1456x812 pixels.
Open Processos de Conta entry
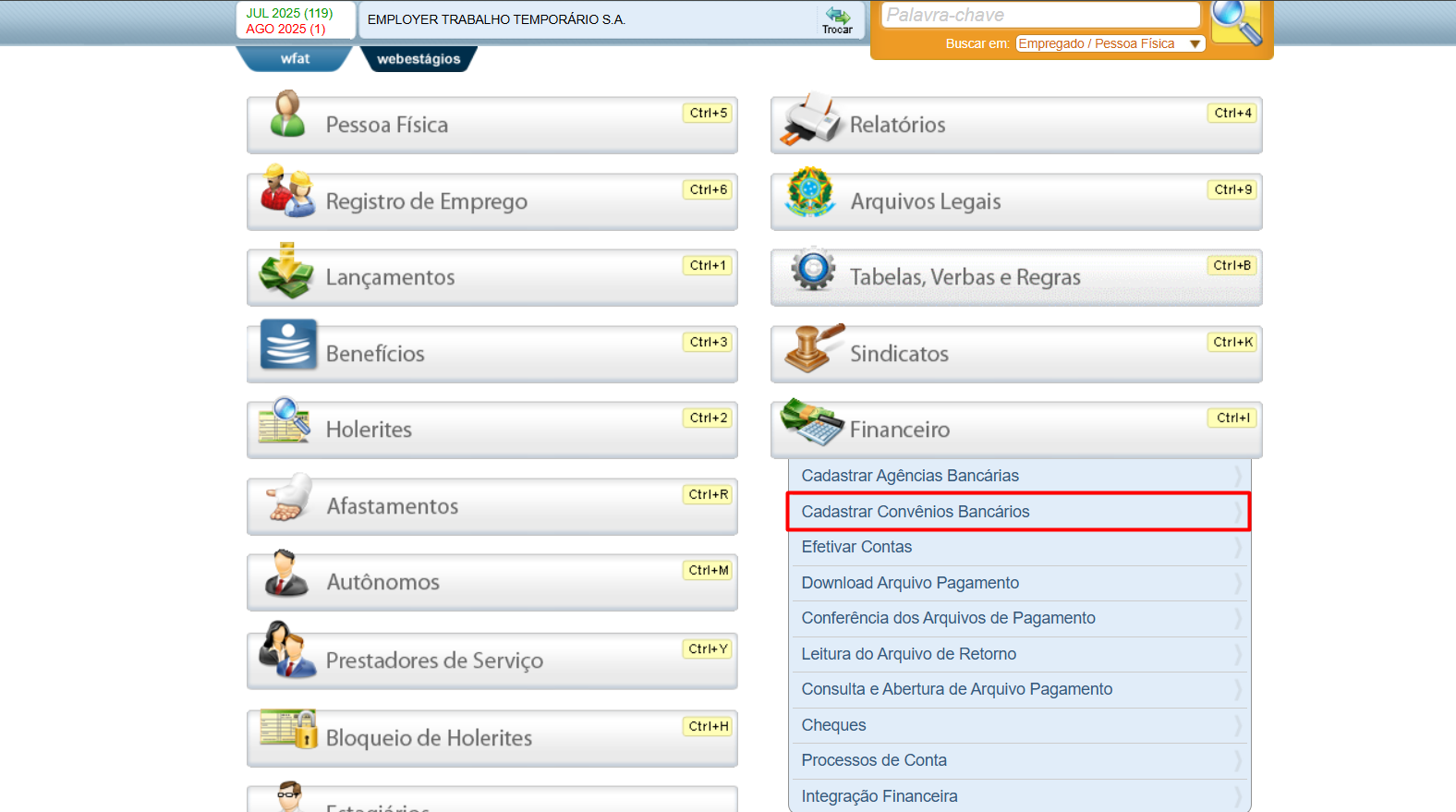1018,760
